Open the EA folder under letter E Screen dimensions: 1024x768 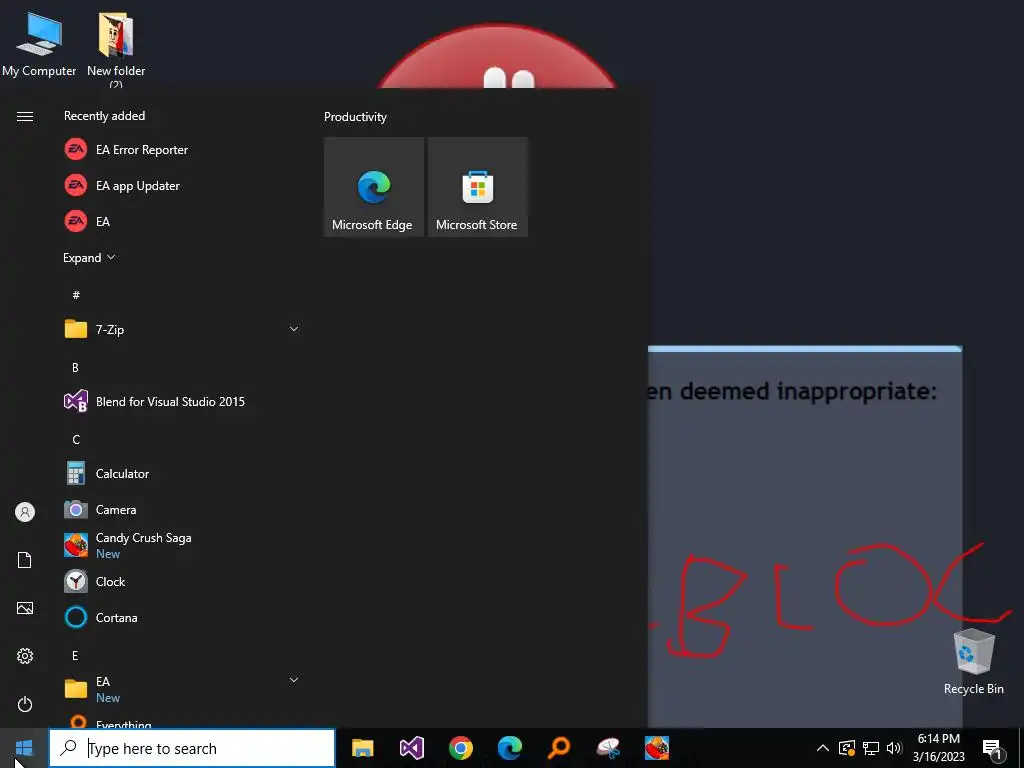(x=180, y=689)
